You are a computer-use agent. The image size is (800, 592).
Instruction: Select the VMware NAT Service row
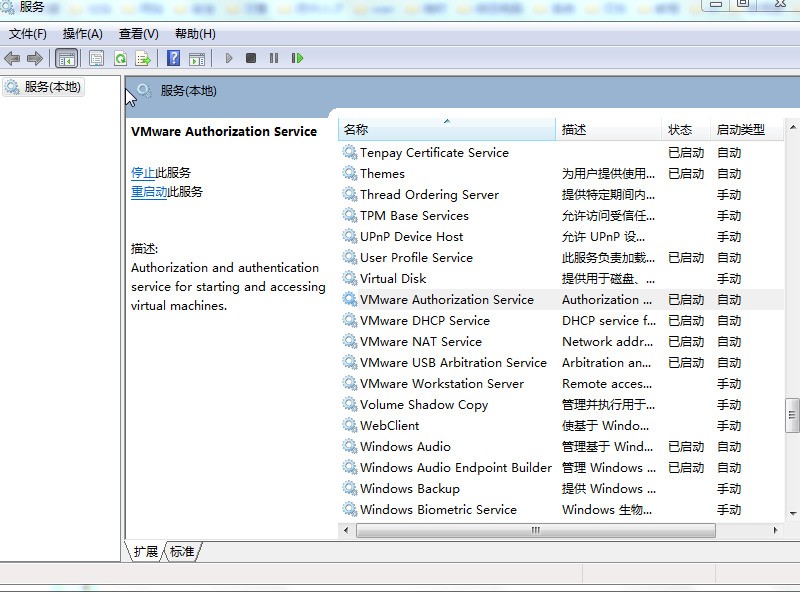561,341
